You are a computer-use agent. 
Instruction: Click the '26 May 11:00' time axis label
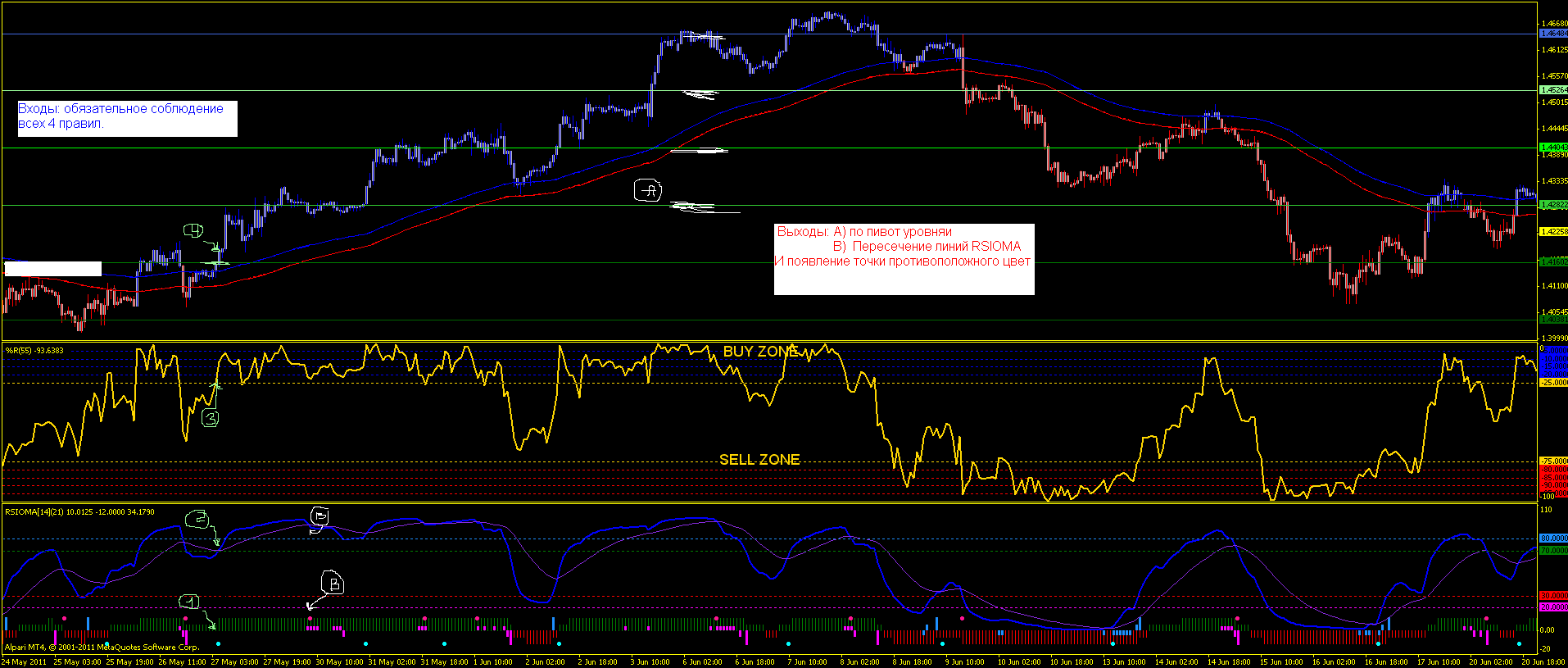(182, 661)
